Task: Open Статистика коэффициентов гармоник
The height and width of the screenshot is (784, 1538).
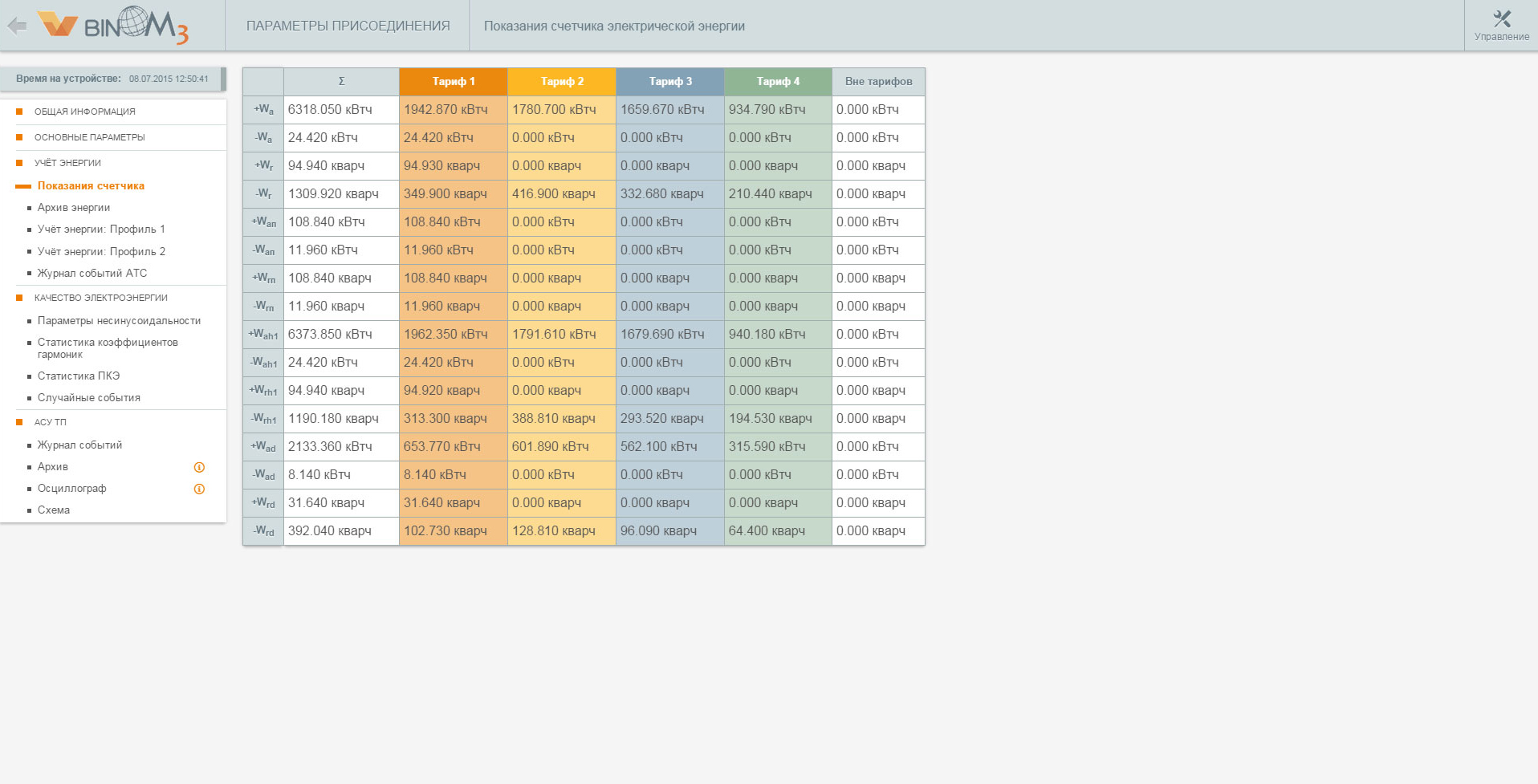Action: pyautogui.click(x=108, y=348)
